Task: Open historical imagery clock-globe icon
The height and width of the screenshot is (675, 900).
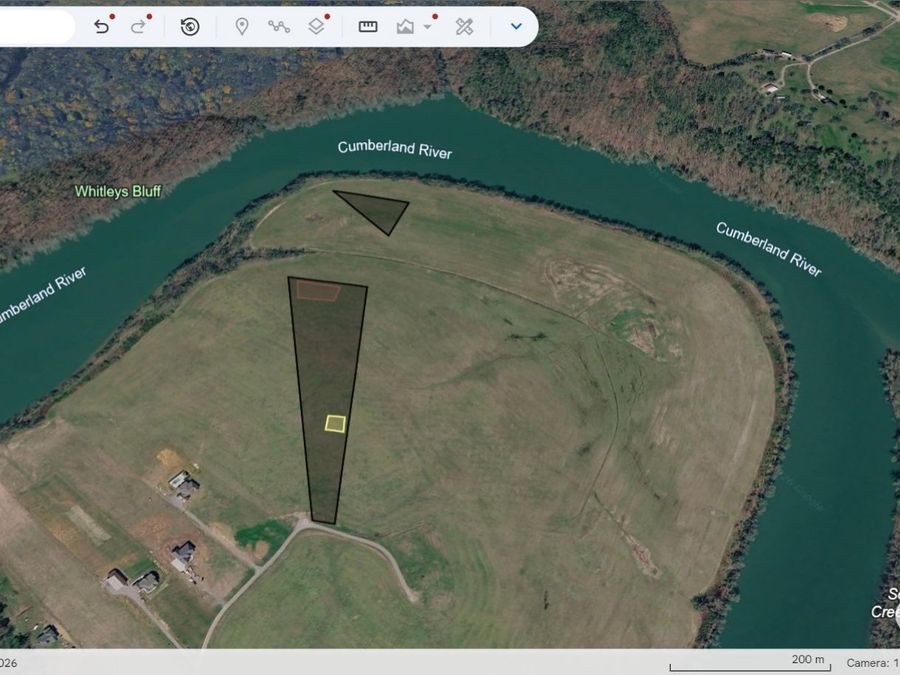Action: point(190,26)
